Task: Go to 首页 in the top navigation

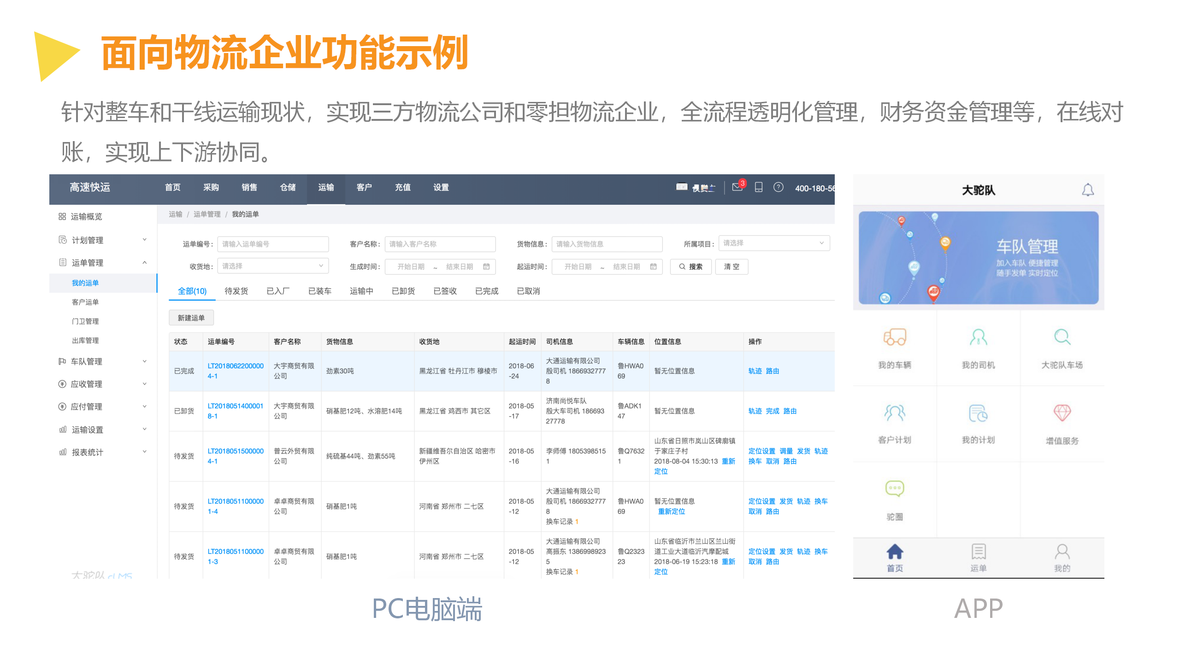Action: tap(173, 187)
